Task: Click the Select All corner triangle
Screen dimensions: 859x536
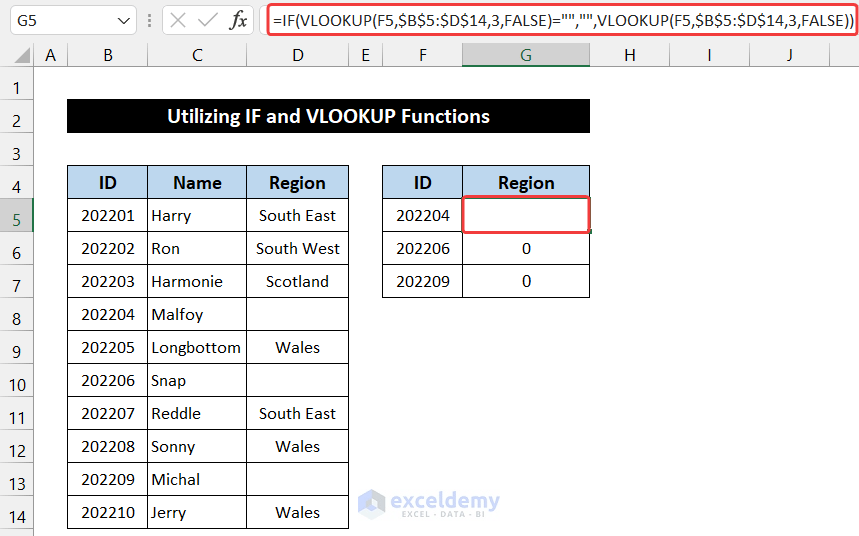Action: click(22, 55)
